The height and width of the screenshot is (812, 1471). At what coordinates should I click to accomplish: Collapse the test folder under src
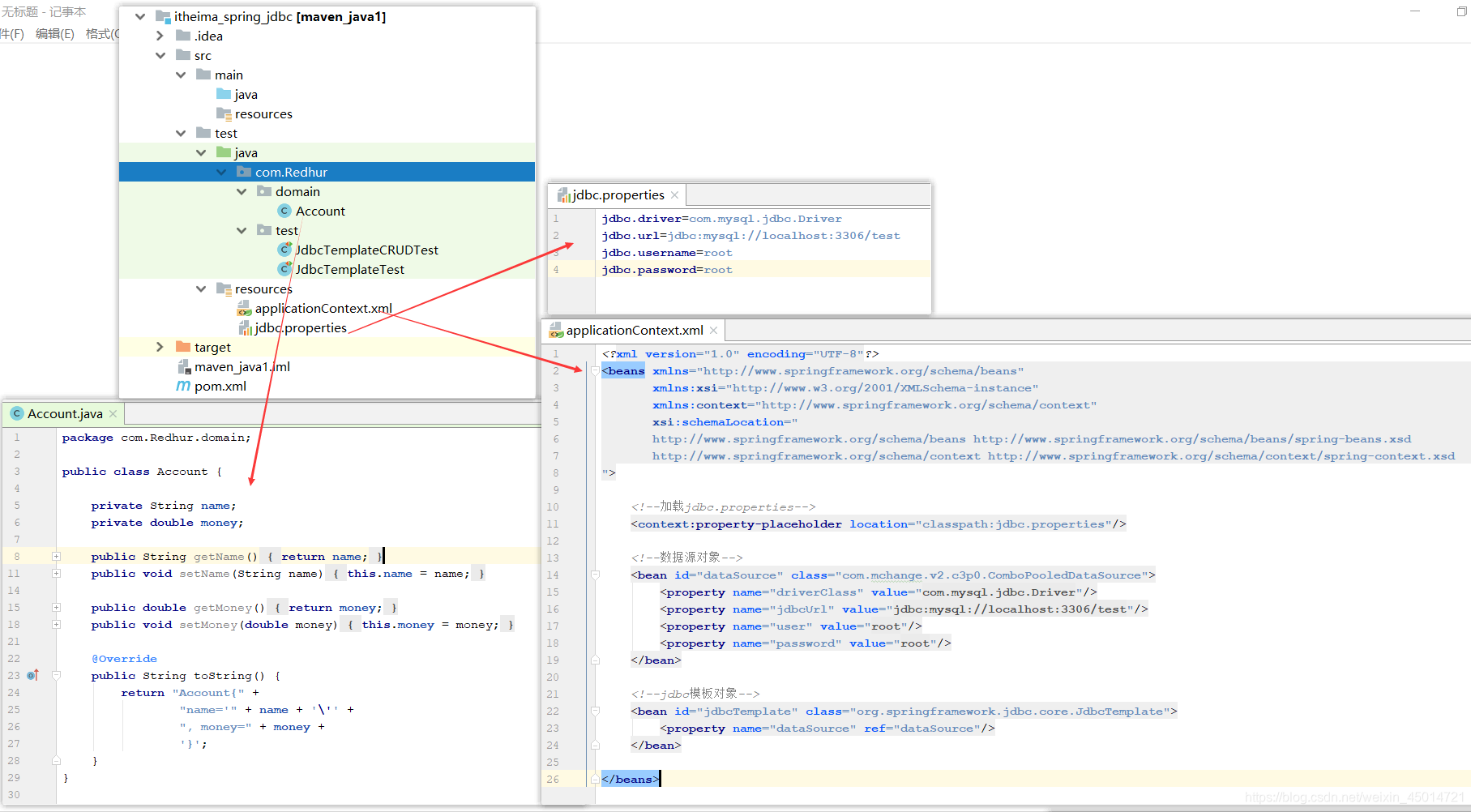(181, 133)
